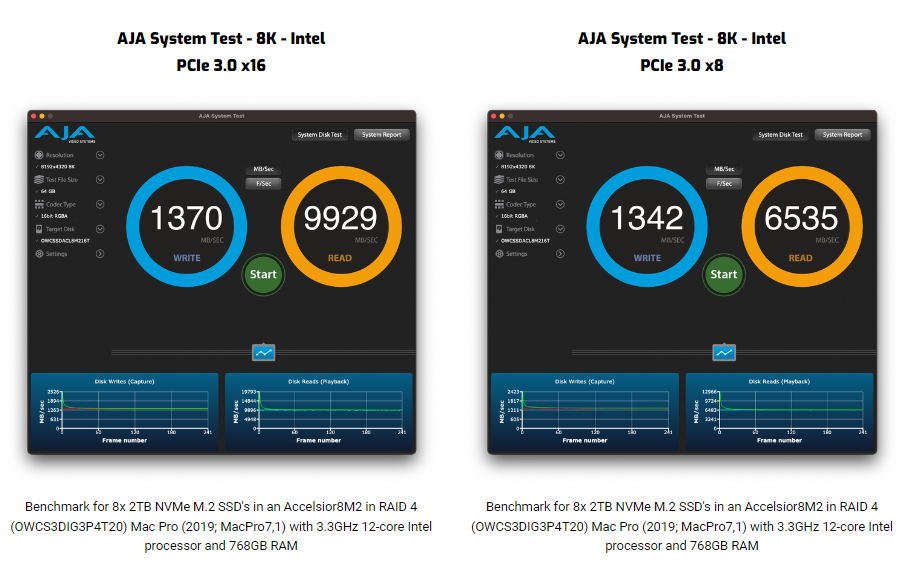This screenshot has height=571, width=907.
Task: Click the Disk Reads (Playback) graph in left window
Action: [x=318, y=412]
